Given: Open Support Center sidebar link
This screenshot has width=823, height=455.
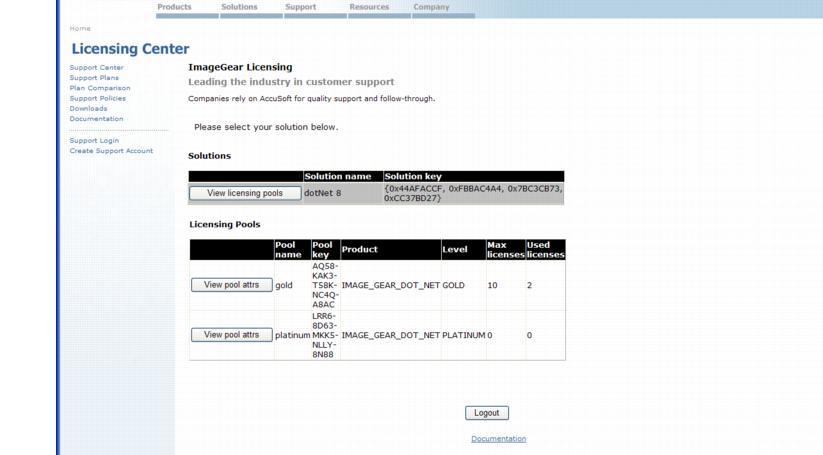Looking at the screenshot, I should tap(97, 68).
